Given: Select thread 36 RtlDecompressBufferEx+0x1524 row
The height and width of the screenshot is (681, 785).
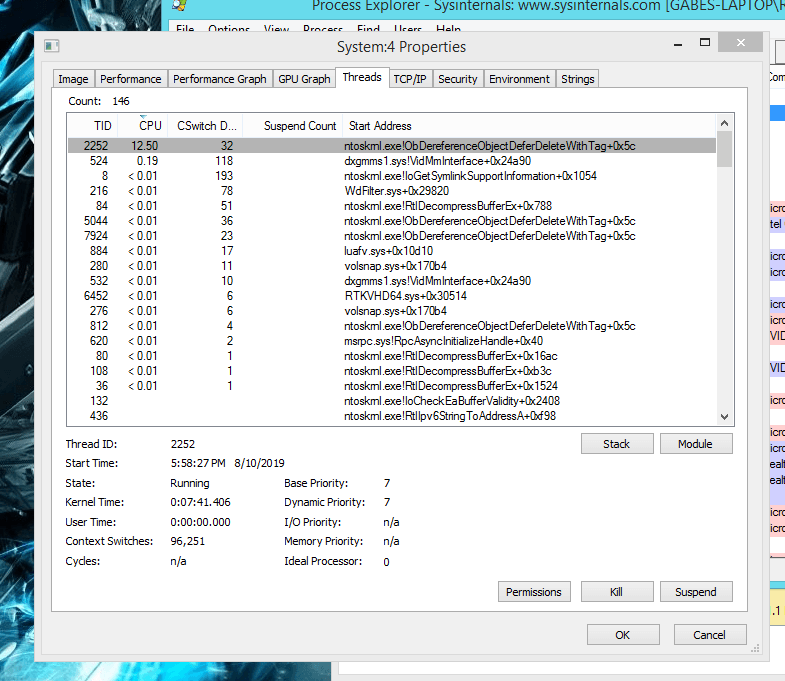Looking at the screenshot, I should (x=391, y=386).
